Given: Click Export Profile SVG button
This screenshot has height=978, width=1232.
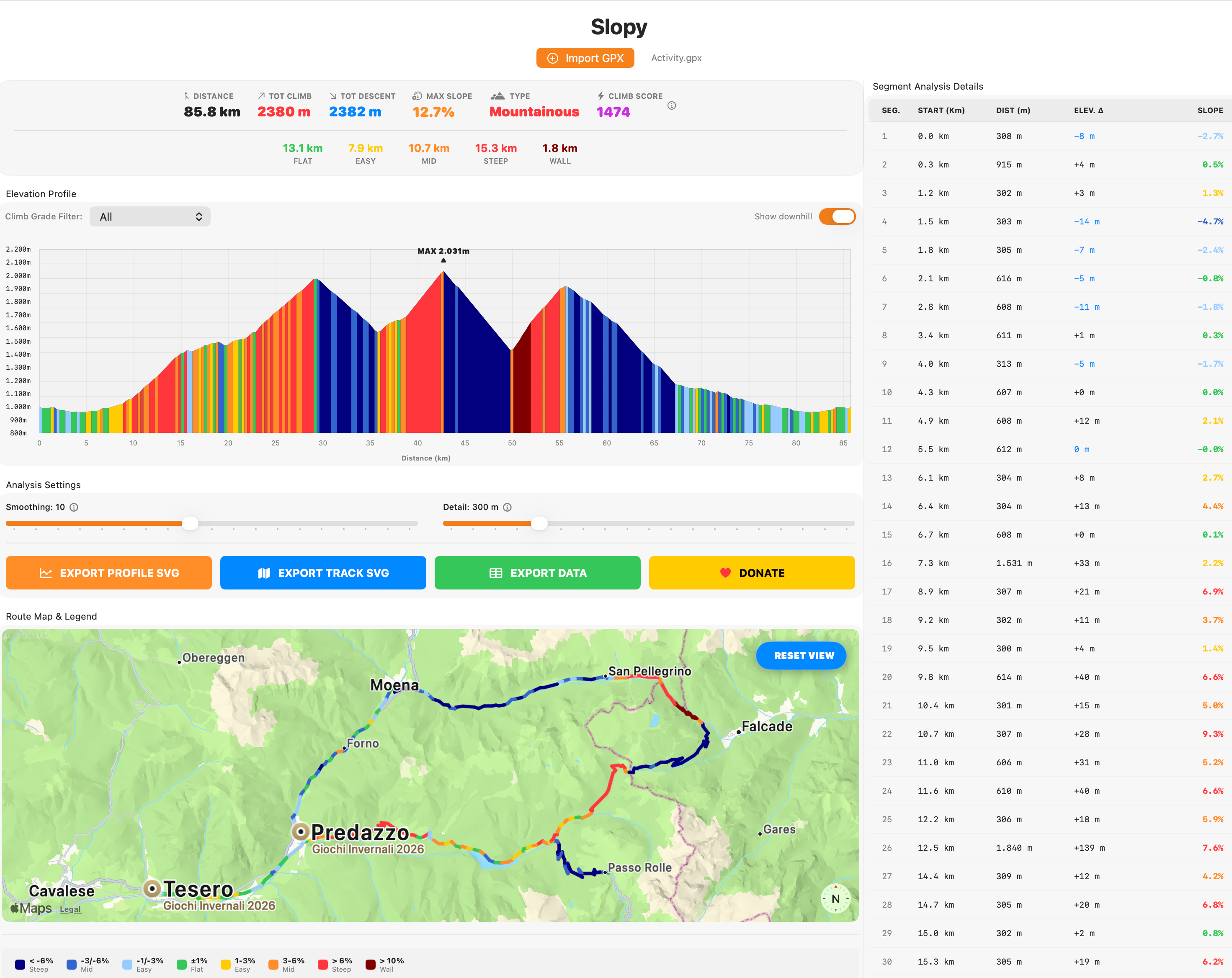Looking at the screenshot, I should (108, 573).
